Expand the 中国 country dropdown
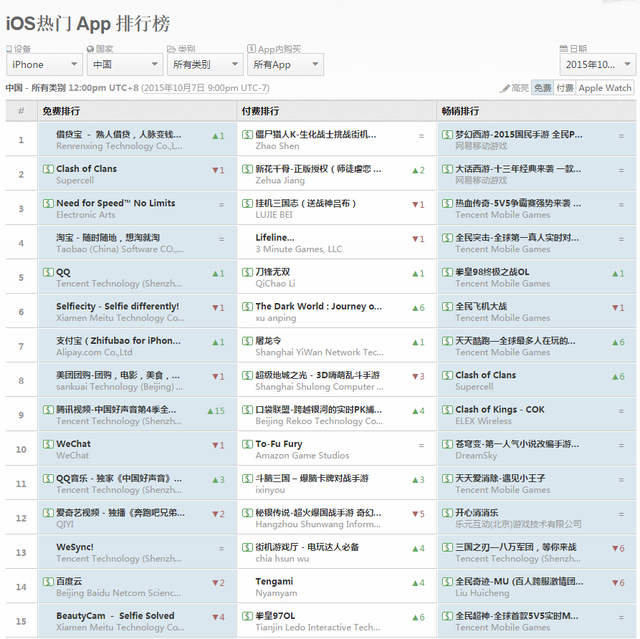This screenshot has height=639, width=640. coord(125,65)
